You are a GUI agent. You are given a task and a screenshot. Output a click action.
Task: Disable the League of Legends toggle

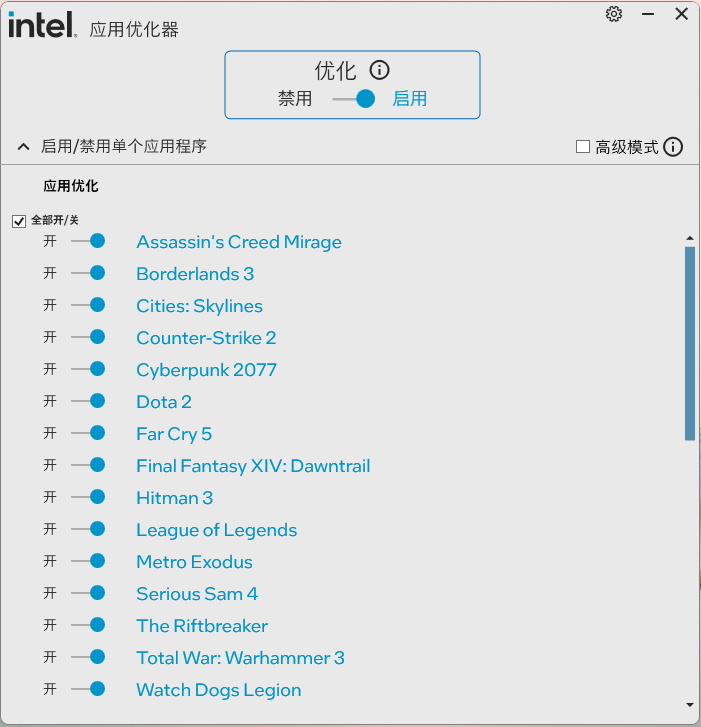click(88, 529)
